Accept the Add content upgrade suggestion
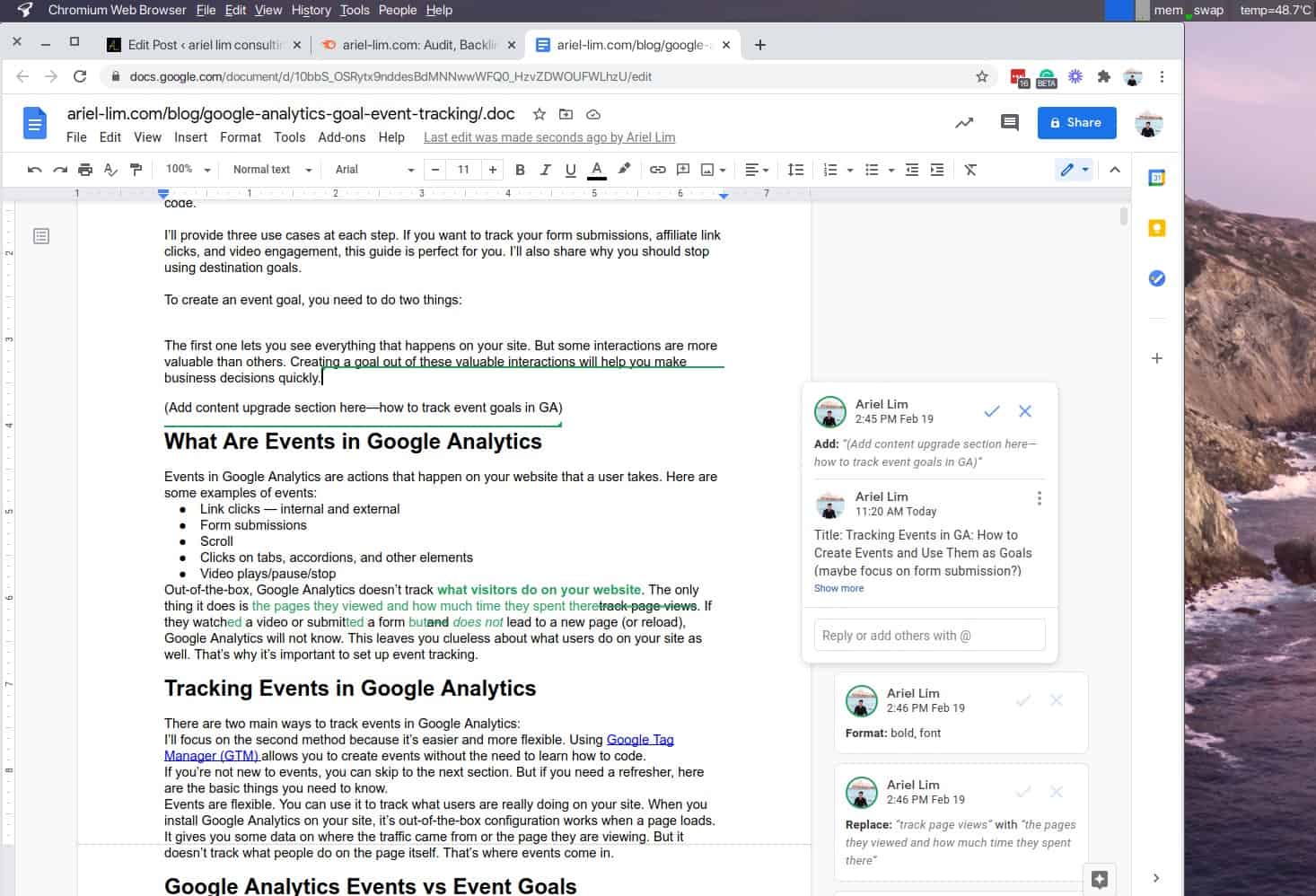The height and width of the screenshot is (896, 1316). coord(992,411)
